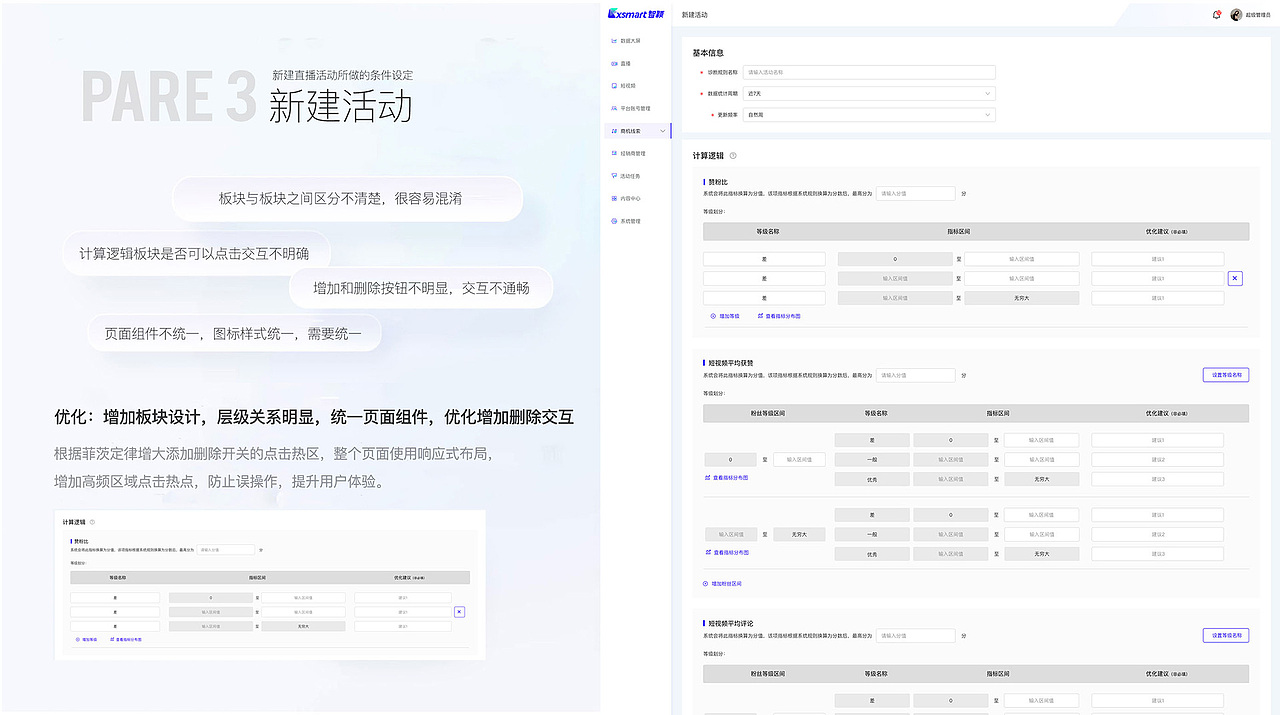Open the notification bell in the header
1280x715 pixels.
(x=1216, y=15)
